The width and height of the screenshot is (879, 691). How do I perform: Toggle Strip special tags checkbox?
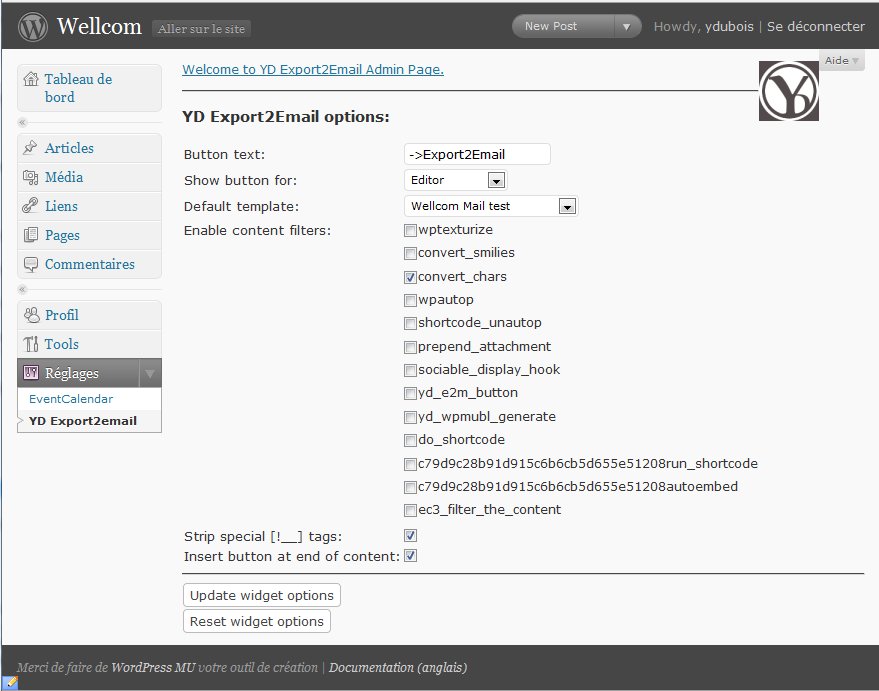click(x=410, y=536)
